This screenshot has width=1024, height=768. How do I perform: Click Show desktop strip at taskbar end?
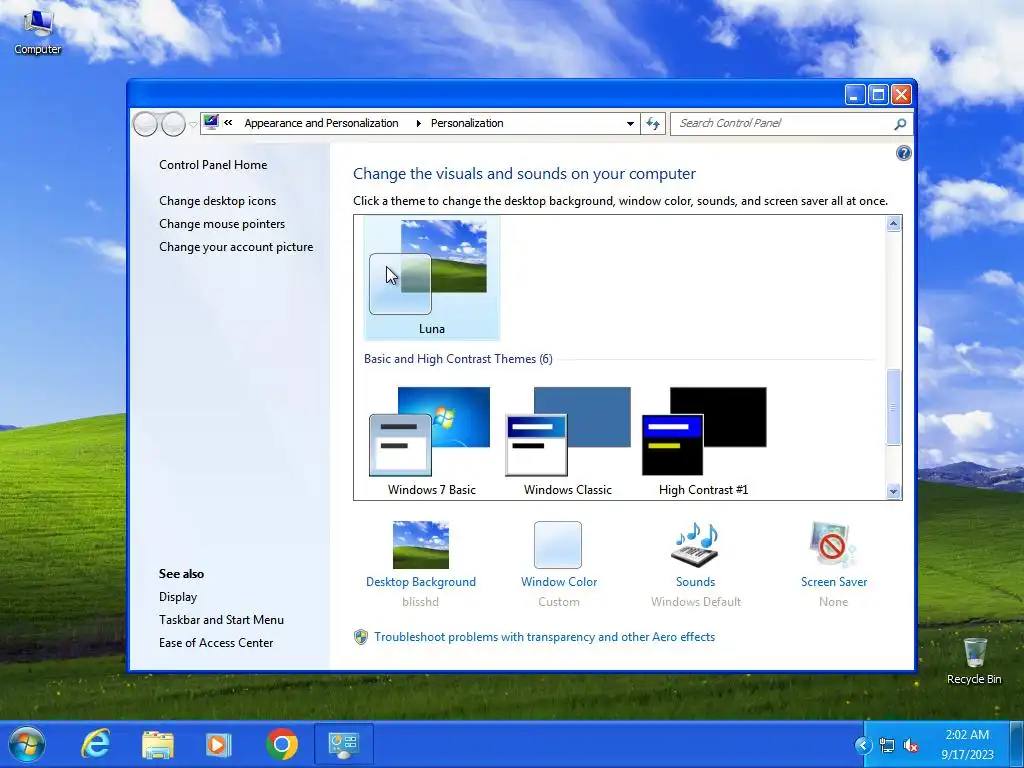(x=1017, y=744)
